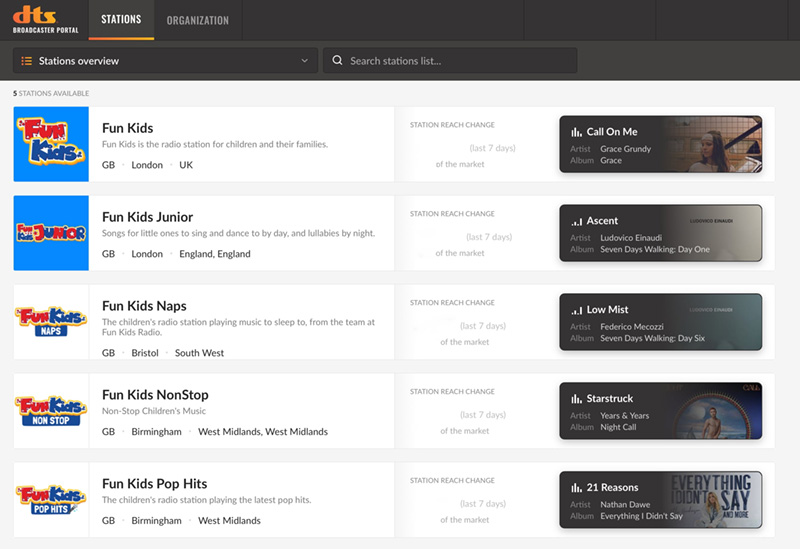Click the Fun Kids Pop Hits logo
Viewport: 800px width, 549px height.
tap(51, 500)
